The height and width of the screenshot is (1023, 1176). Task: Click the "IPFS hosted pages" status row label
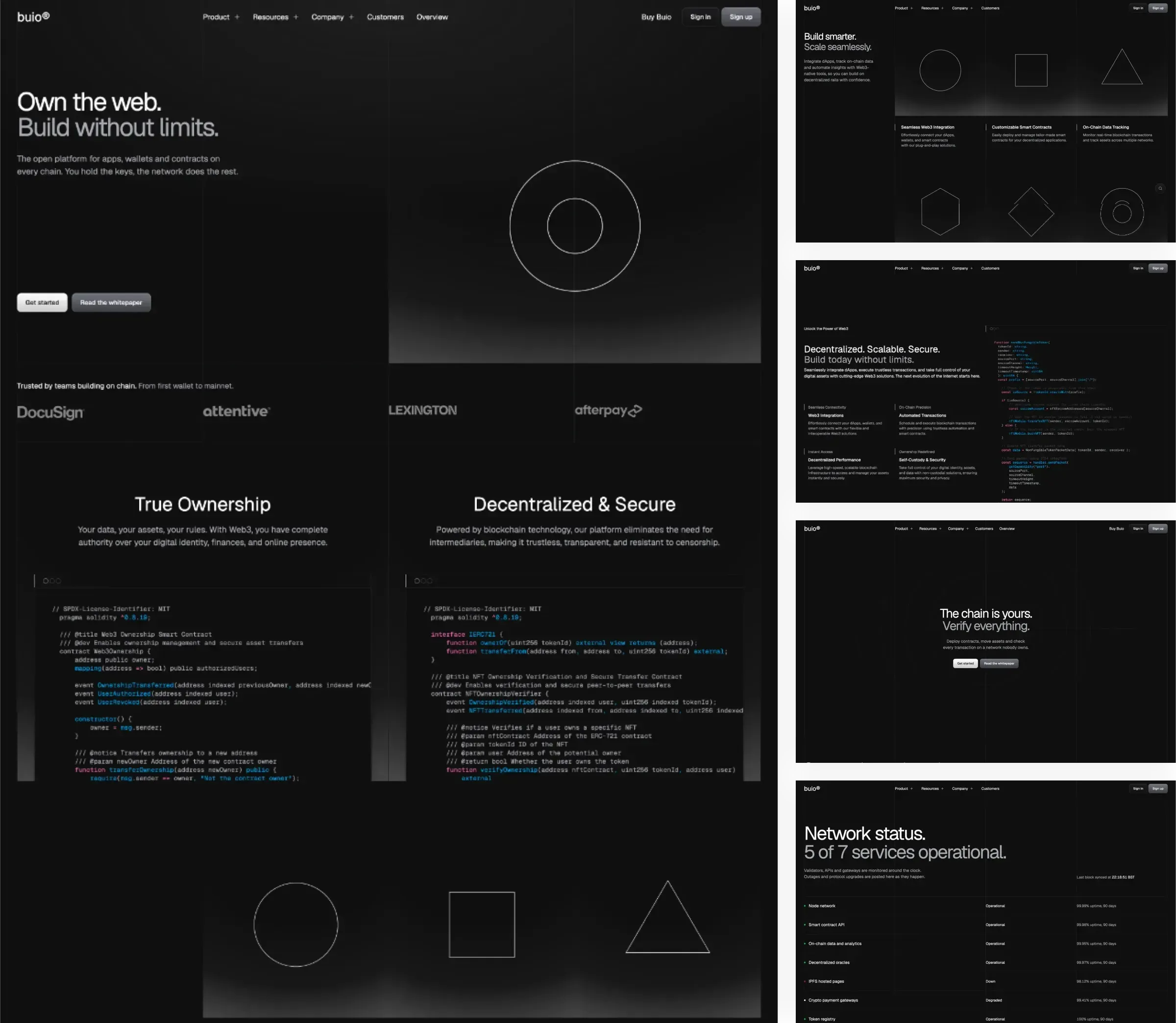[x=826, y=981]
